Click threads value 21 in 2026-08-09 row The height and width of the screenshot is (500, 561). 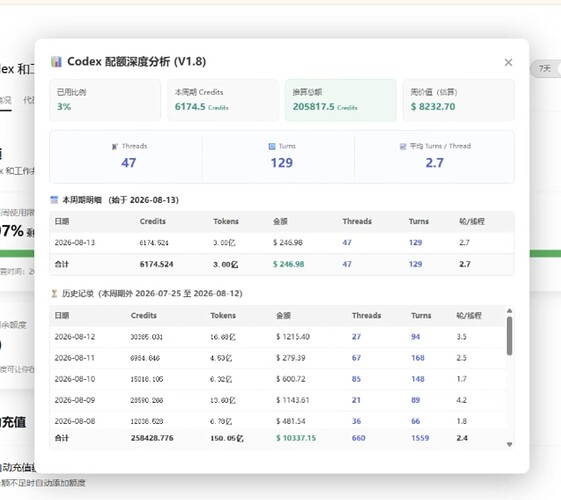pos(356,400)
